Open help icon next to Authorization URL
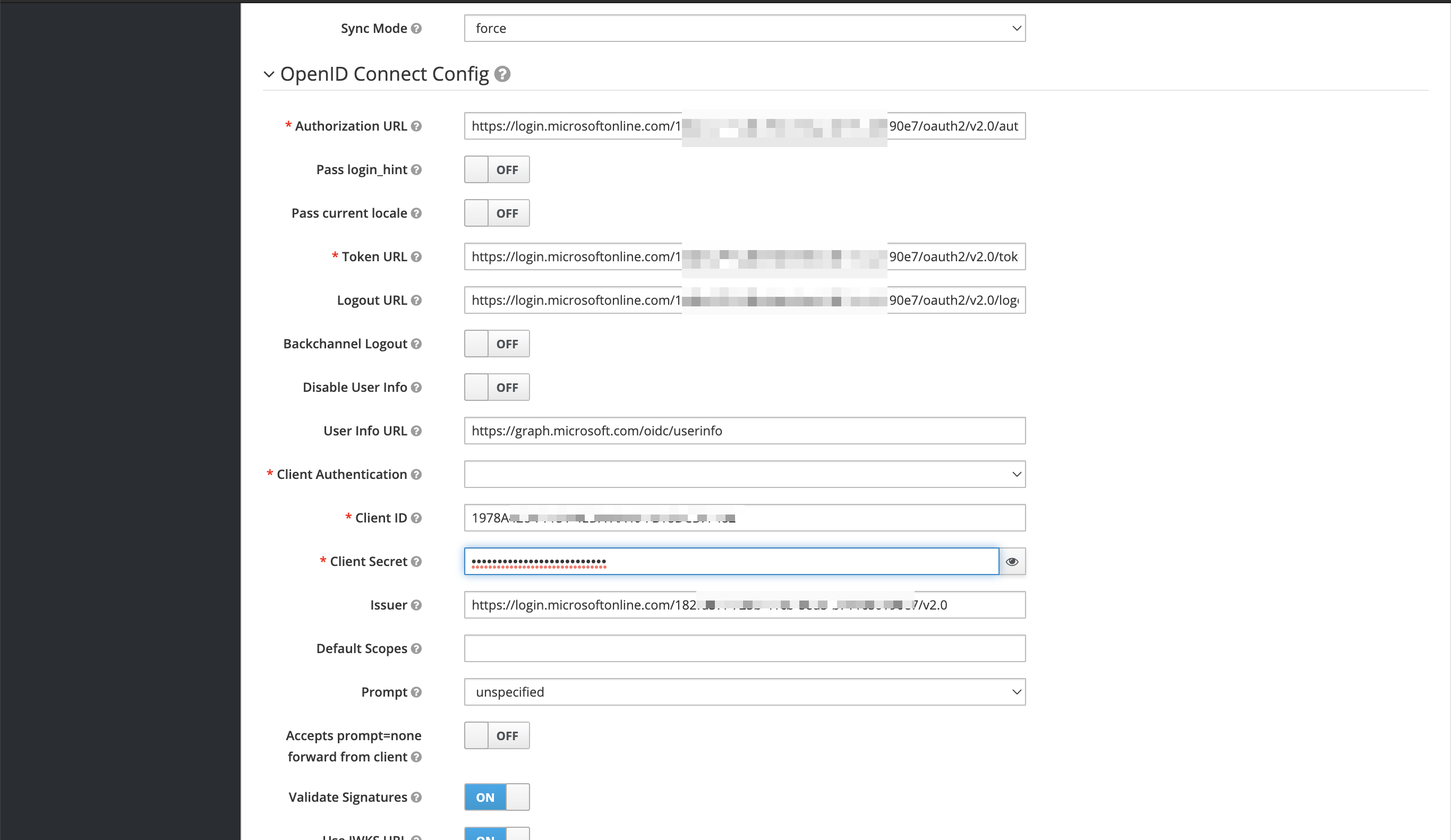This screenshot has width=1451, height=840. [x=416, y=126]
